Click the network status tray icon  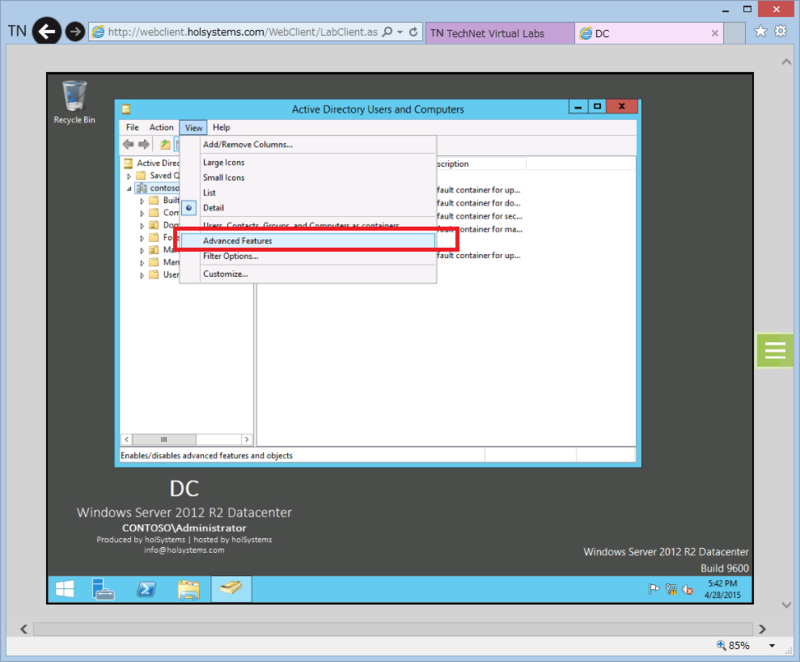click(x=671, y=590)
